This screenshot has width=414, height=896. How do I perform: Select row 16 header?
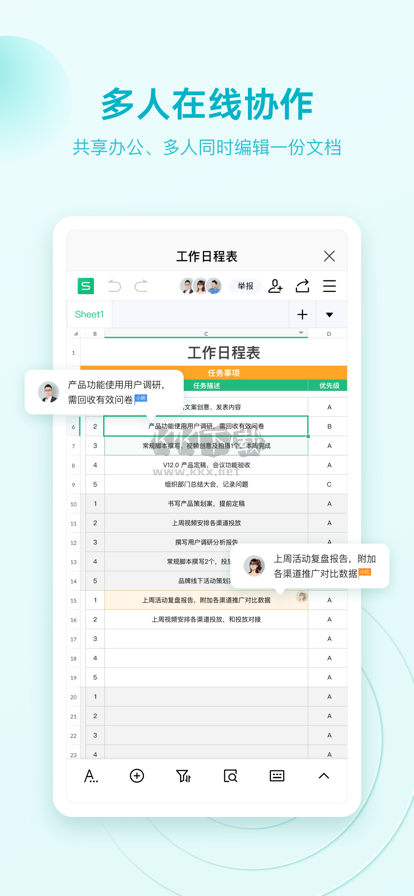coord(74,620)
